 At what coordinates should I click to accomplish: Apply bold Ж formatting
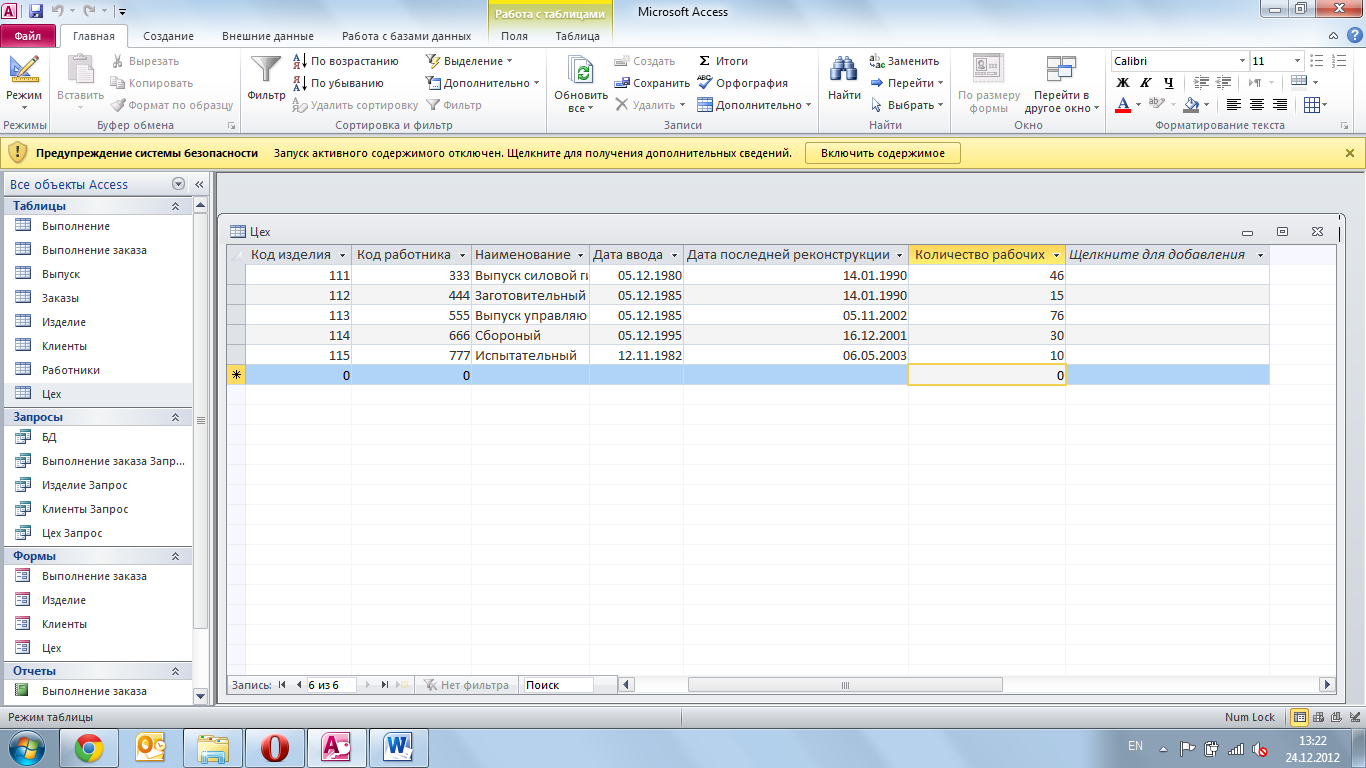[x=1123, y=83]
